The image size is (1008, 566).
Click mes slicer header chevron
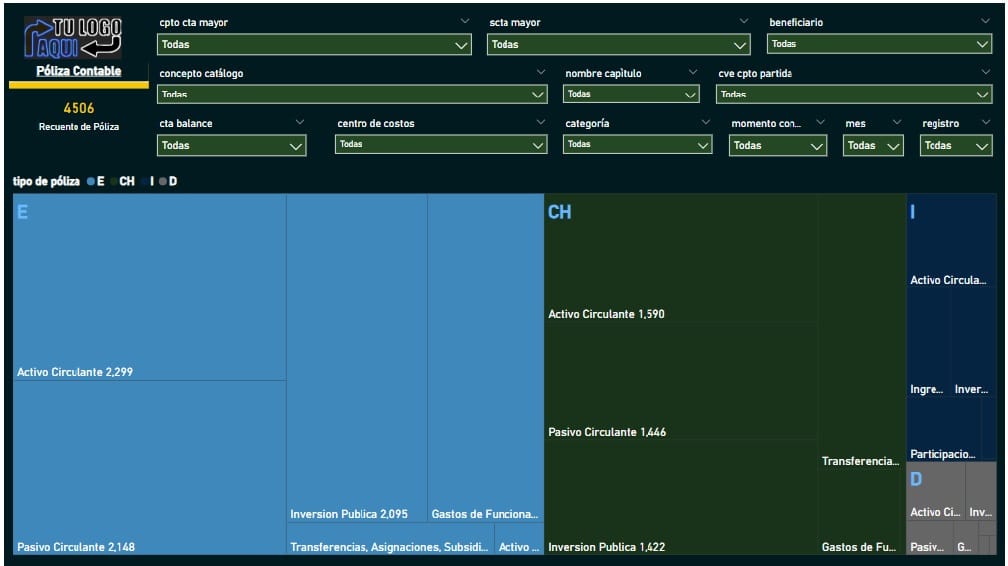pos(897,122)
